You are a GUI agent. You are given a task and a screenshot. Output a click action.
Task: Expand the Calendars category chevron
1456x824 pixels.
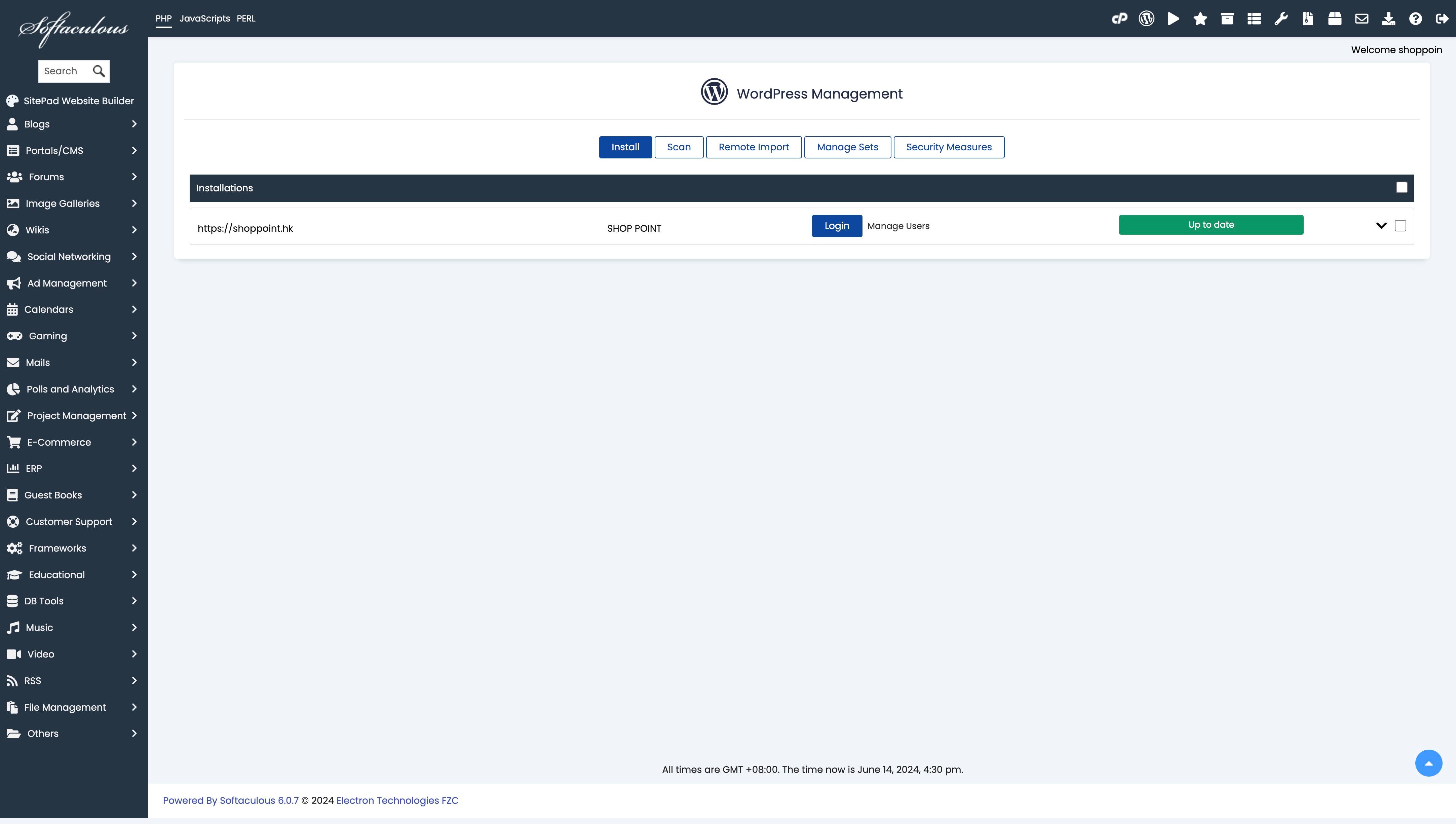pos(134,309)
